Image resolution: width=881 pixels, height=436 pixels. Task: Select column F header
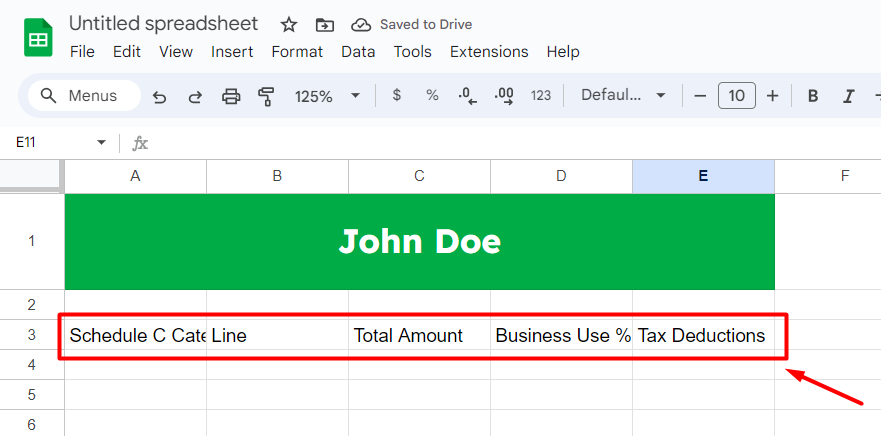[x=828, y=176]
